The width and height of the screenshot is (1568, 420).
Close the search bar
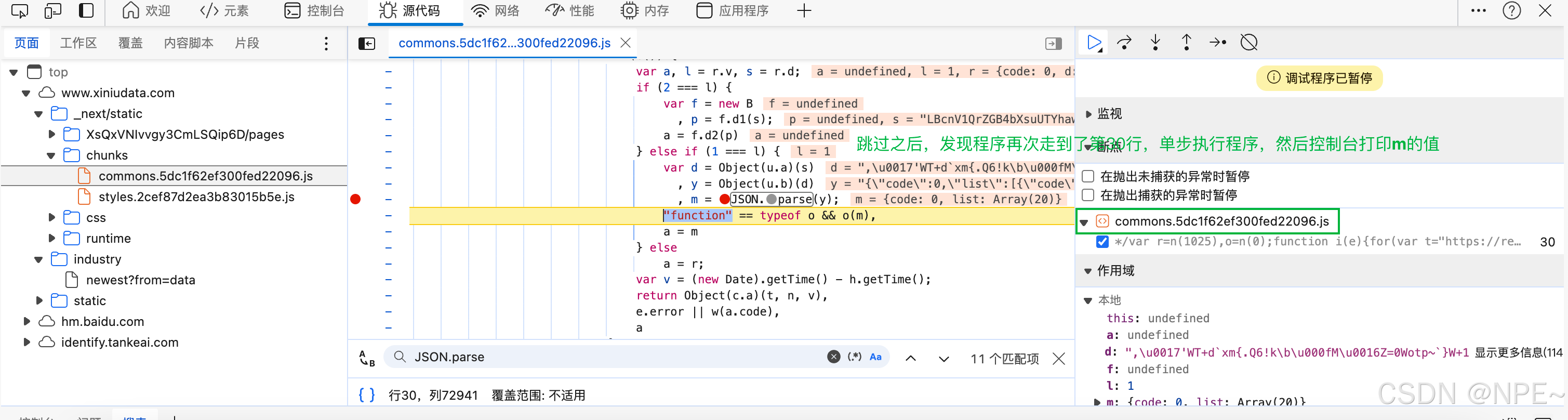[1058, 359]
